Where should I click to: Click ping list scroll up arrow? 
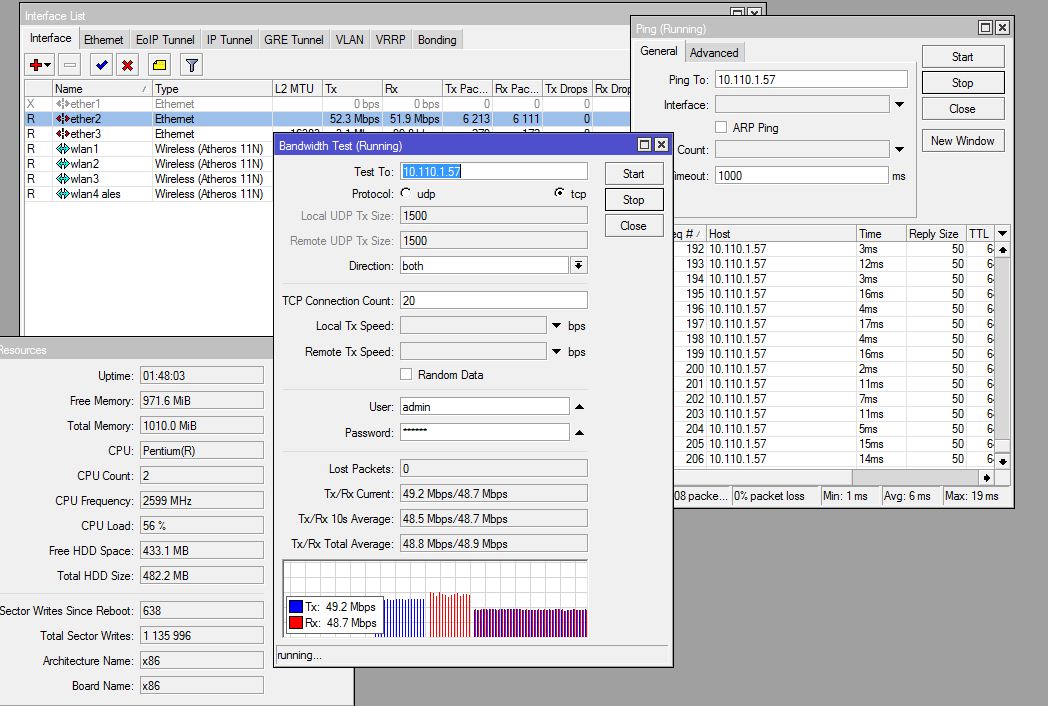pyautogui.click(x=1003, y=249)
